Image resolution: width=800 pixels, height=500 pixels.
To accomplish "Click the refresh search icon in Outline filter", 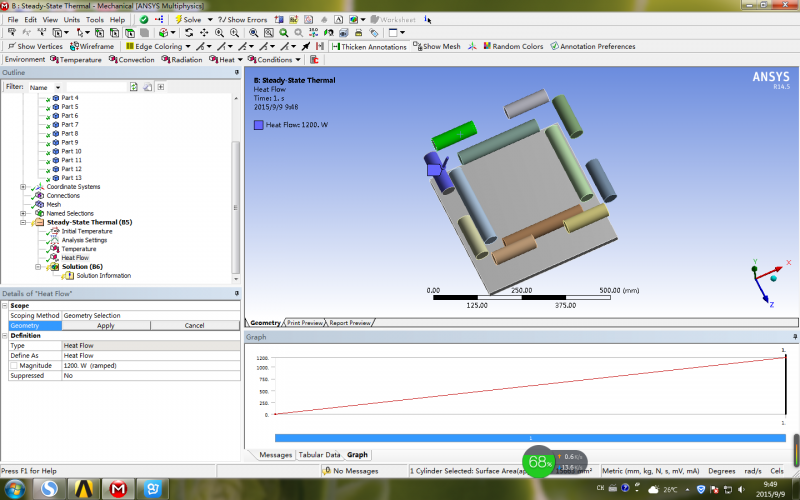I will pos(134,87).
